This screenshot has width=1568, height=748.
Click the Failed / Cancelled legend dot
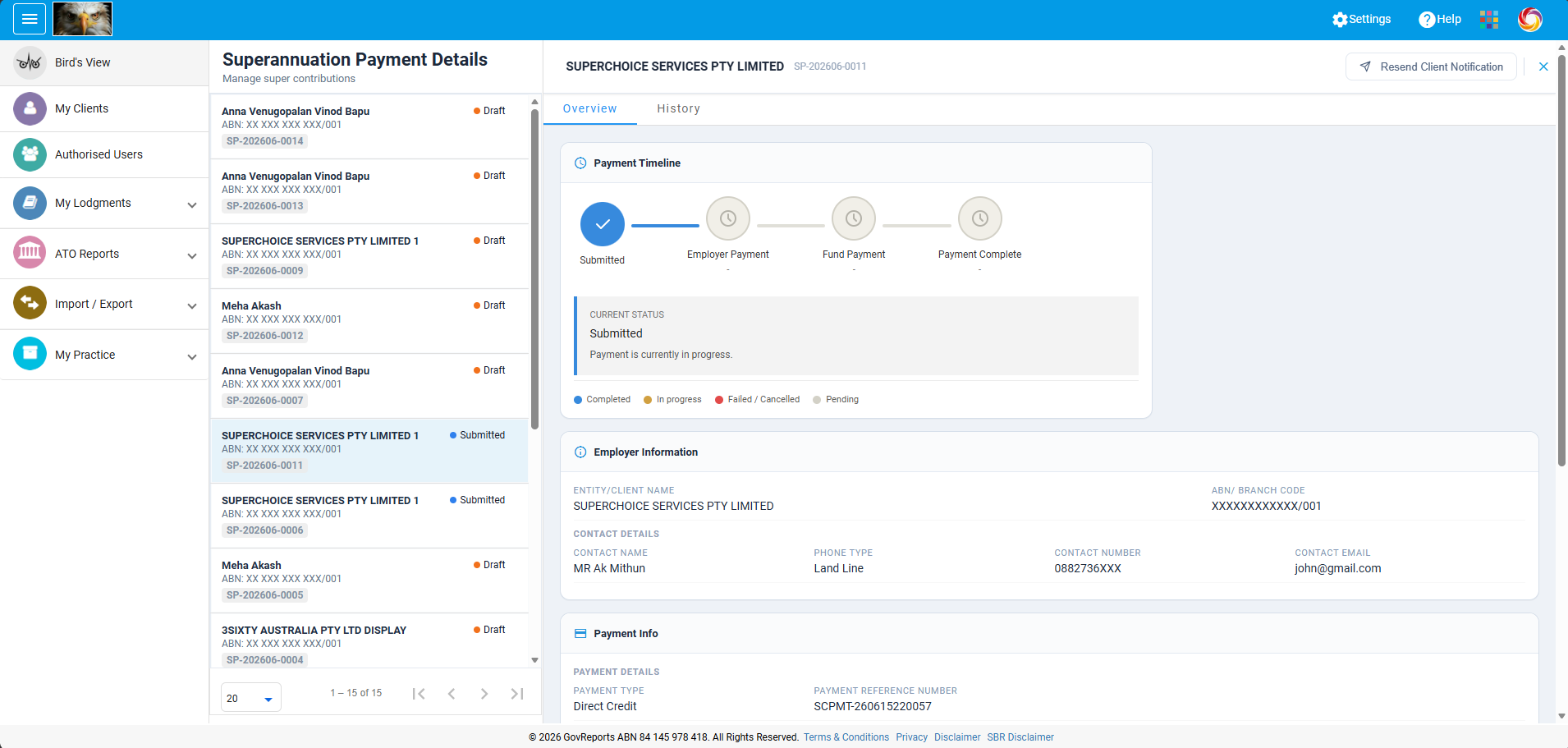tap(719, 400)
